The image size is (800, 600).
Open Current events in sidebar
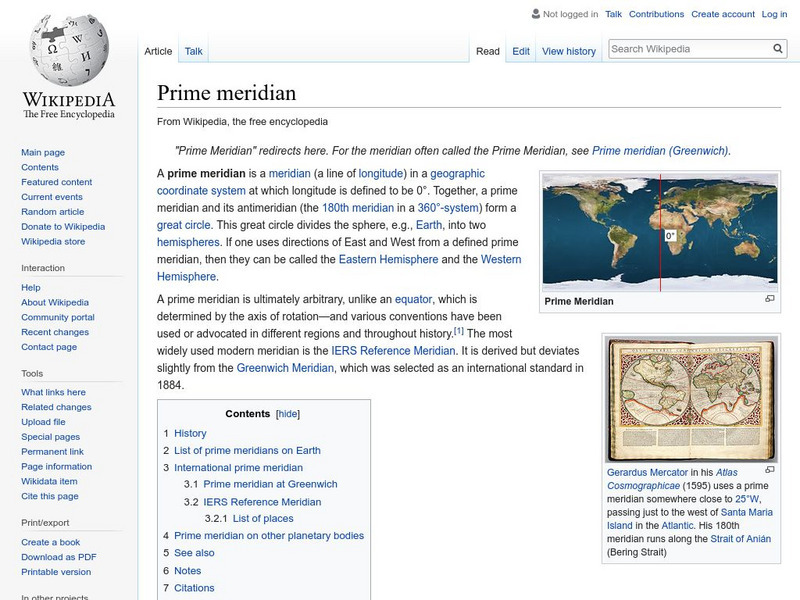pos(52,196)
